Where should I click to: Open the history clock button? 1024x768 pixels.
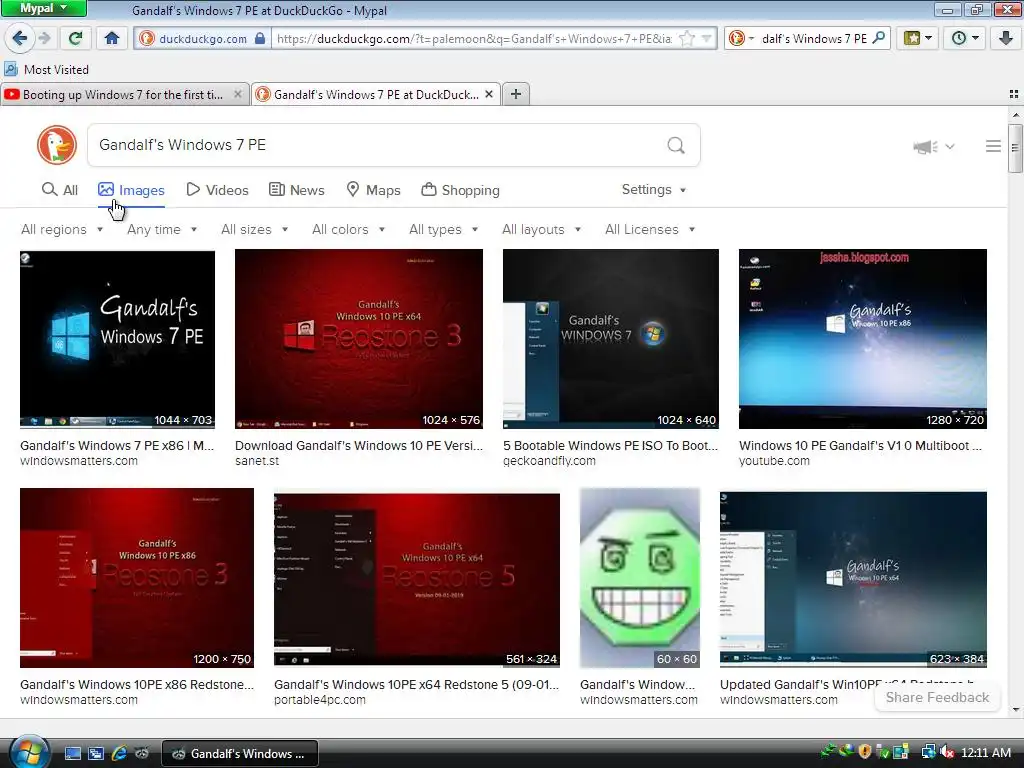[965, 38]
